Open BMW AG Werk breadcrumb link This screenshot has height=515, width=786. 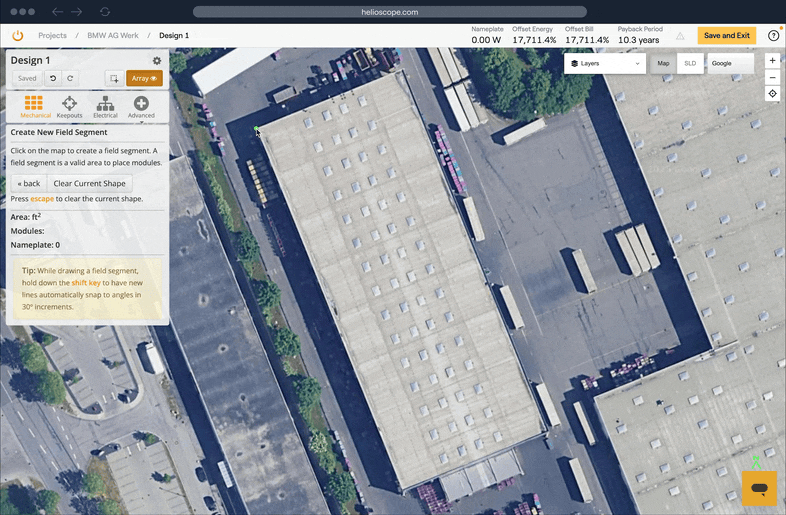112,35
